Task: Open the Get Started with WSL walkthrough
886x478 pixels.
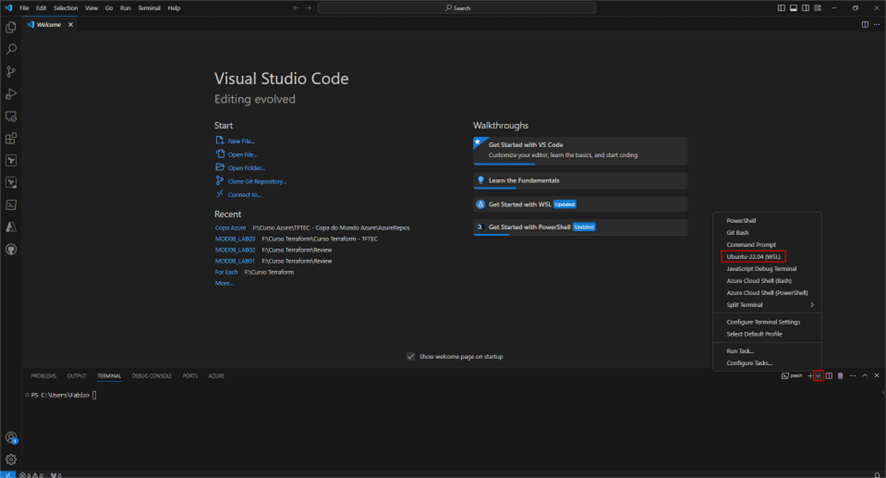Action: (580, 204)
